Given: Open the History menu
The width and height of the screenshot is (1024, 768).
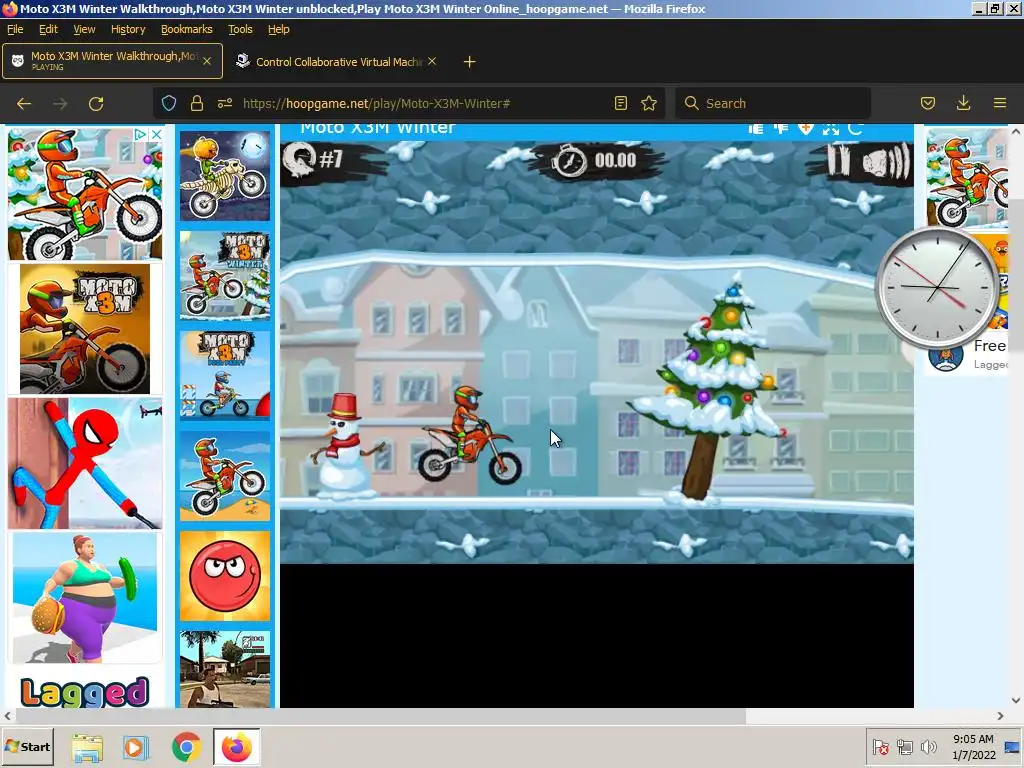Looking at the screenshot, I should [128, 29].
